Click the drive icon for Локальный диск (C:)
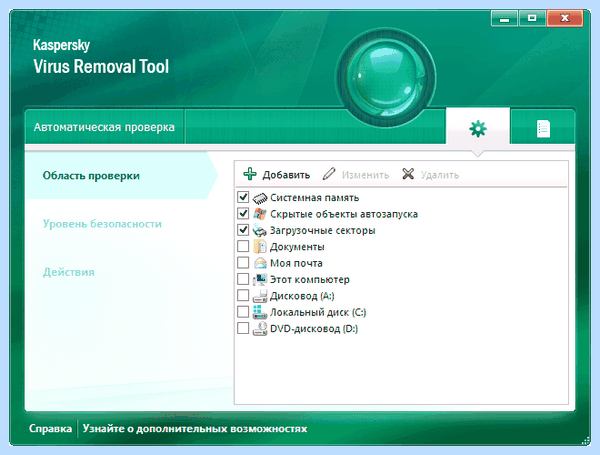600x455 pixels. click(260, 312)
